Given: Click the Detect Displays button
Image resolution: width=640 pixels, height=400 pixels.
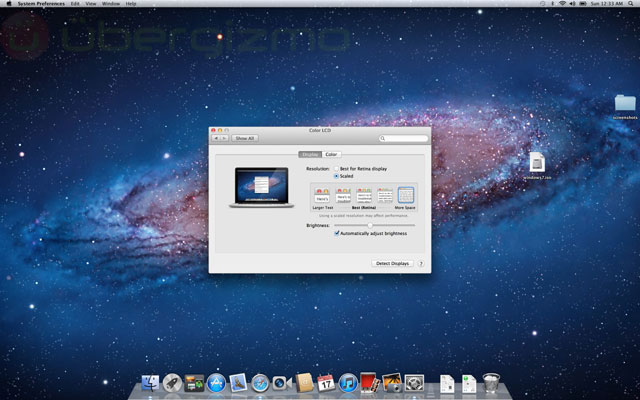Looking at the screenshot, I should [392, 264].
